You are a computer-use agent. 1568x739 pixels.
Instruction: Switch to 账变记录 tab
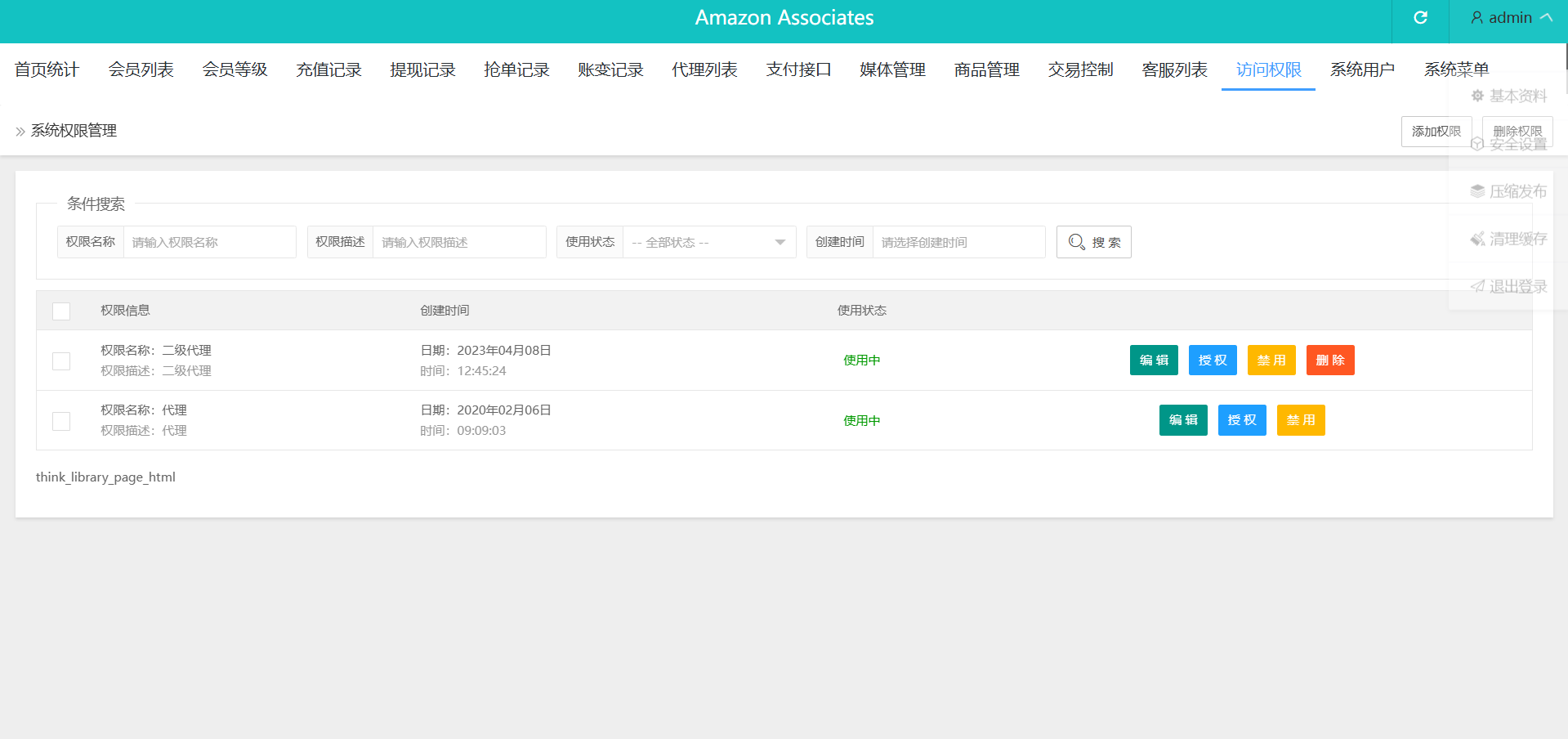pos(610,69)
